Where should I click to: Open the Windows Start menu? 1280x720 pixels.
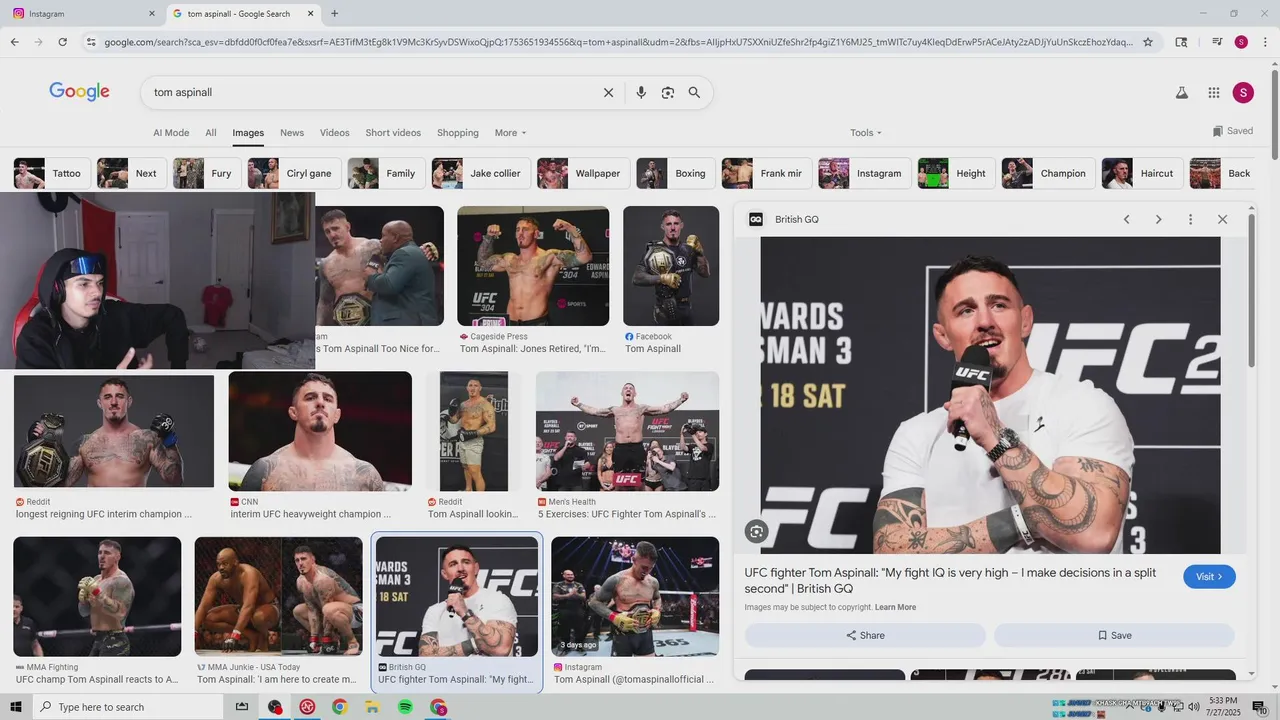[x=16, y=707]
